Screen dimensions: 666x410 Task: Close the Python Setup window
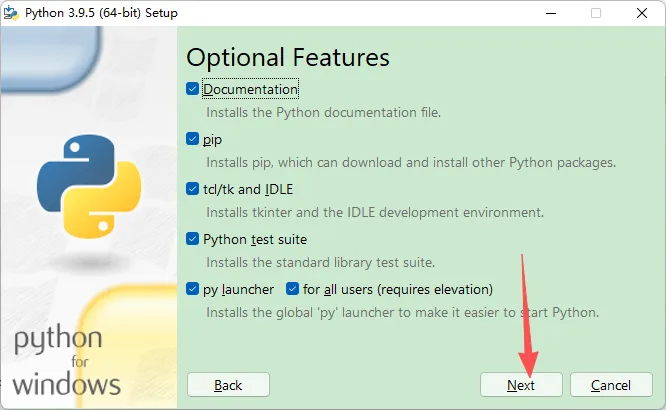point(642,13)
